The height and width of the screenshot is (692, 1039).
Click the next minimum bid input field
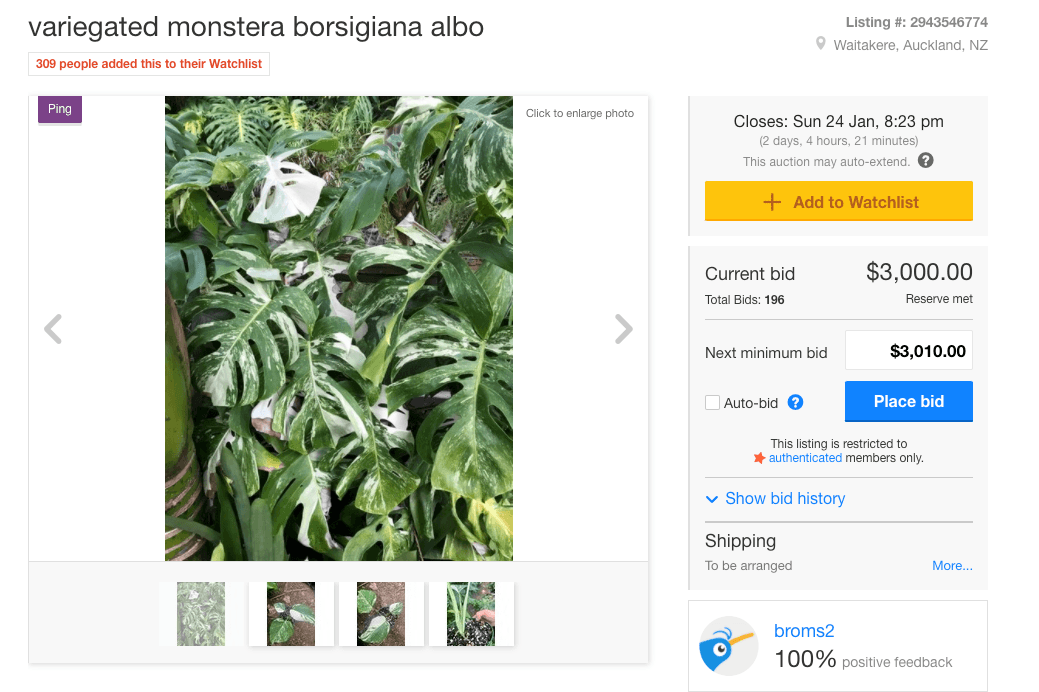908,351
